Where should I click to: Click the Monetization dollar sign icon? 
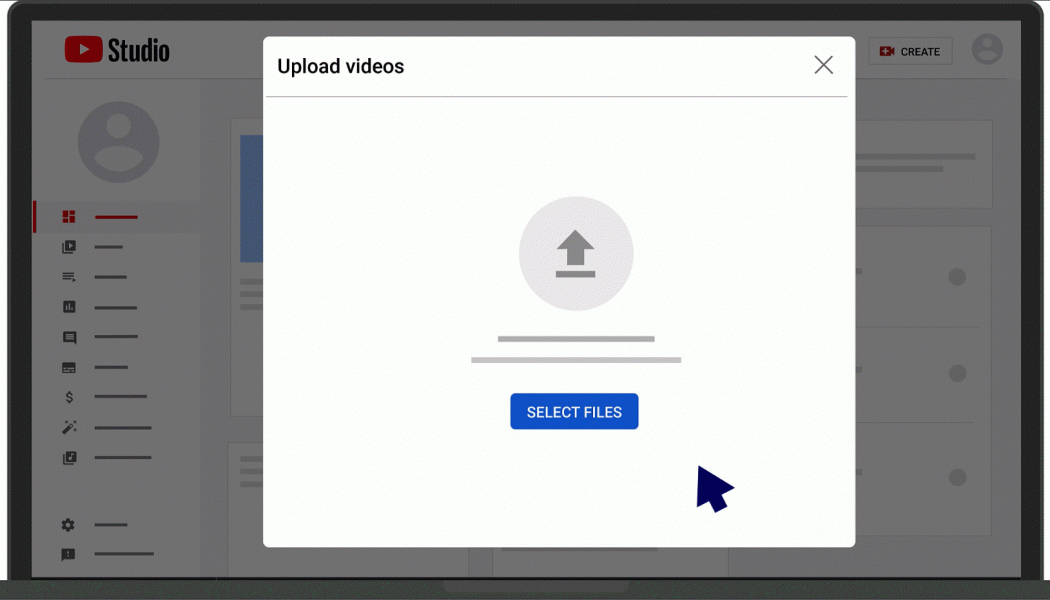click(x=68, y=397)
